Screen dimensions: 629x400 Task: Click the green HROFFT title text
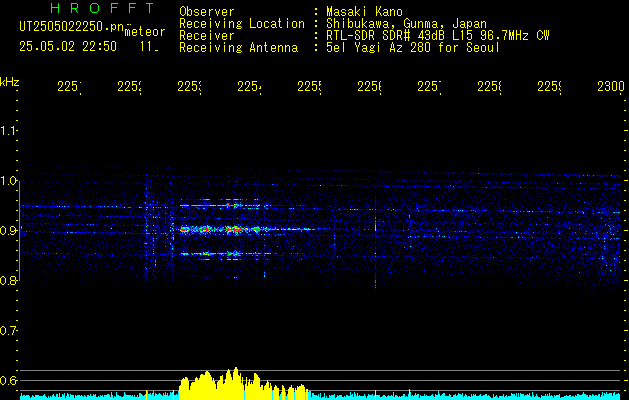(x=103, y=8)
